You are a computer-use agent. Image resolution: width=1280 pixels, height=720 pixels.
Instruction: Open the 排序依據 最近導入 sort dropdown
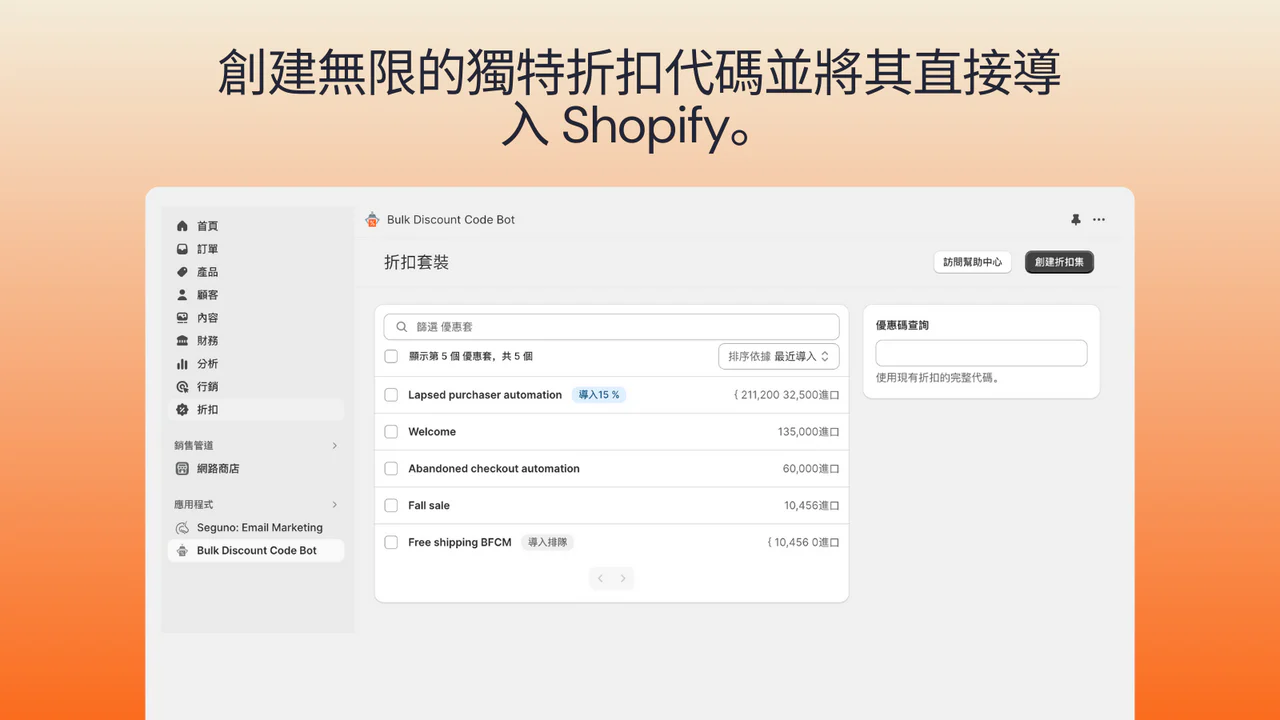point(778,356)
